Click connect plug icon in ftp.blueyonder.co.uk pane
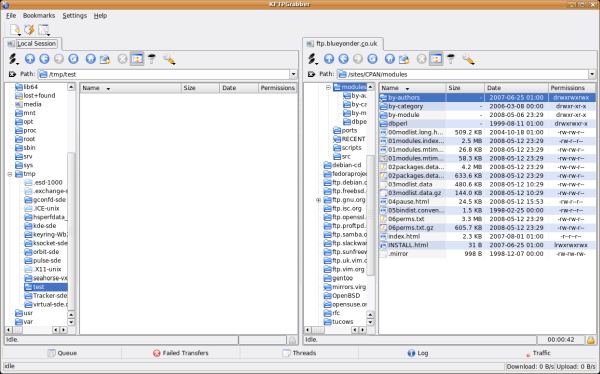Viewport: 600px width, 374px height. click(x=312, y=59)
